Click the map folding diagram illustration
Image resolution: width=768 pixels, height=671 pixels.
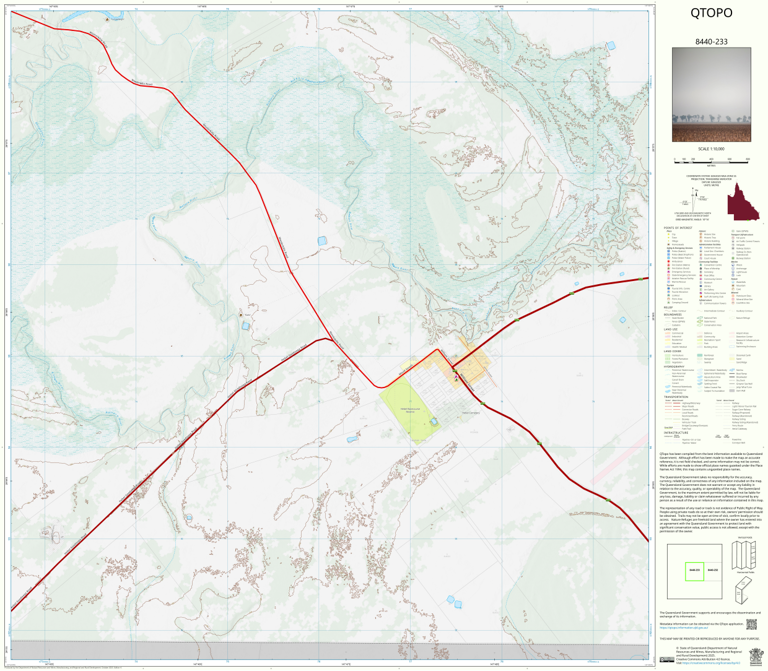click(x=744, y=555)
